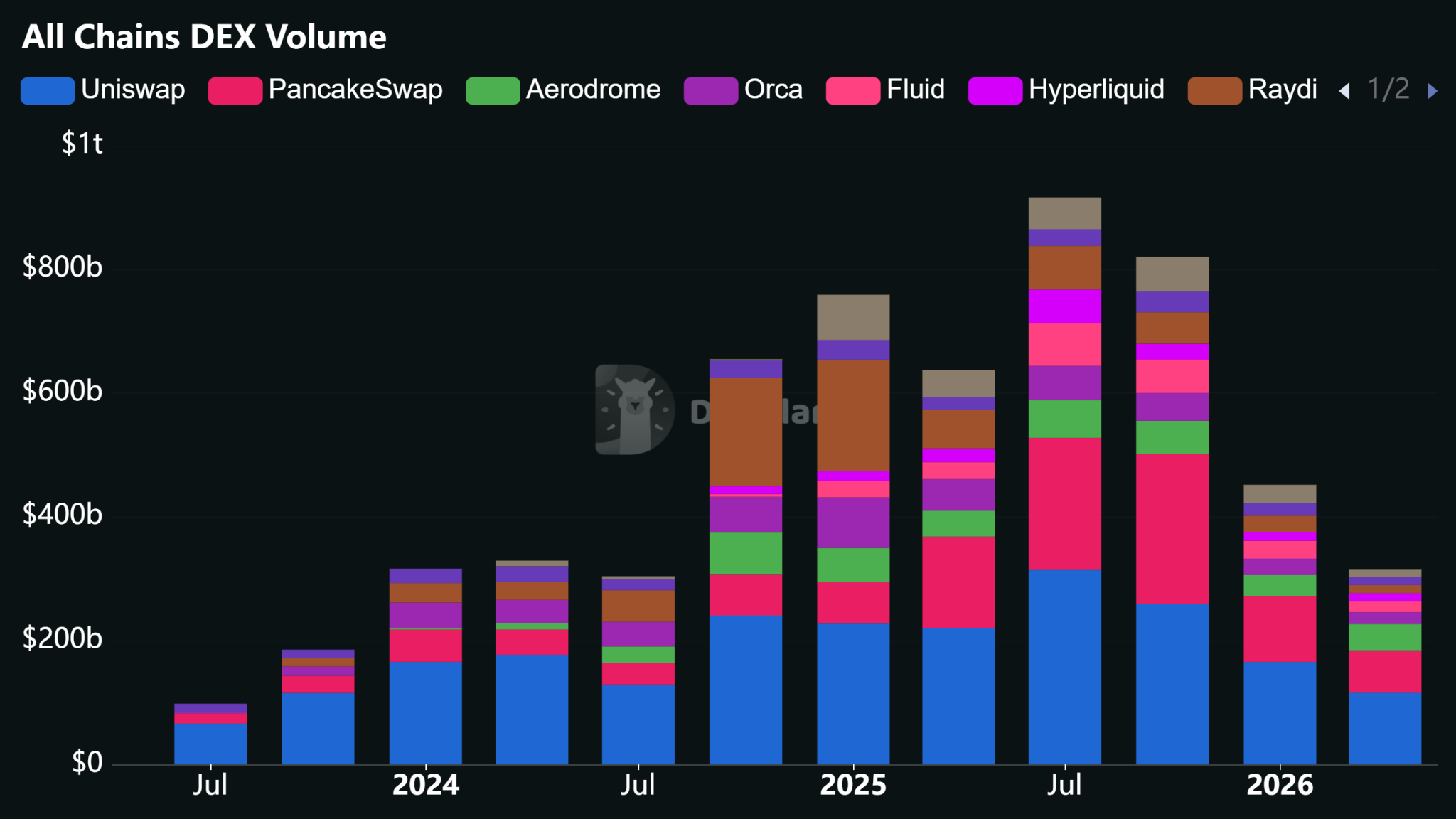Click the Jul label between 2025 and 2026
The height and width of the screenshot is (819, 1456).
click(x=1064, y=785)
